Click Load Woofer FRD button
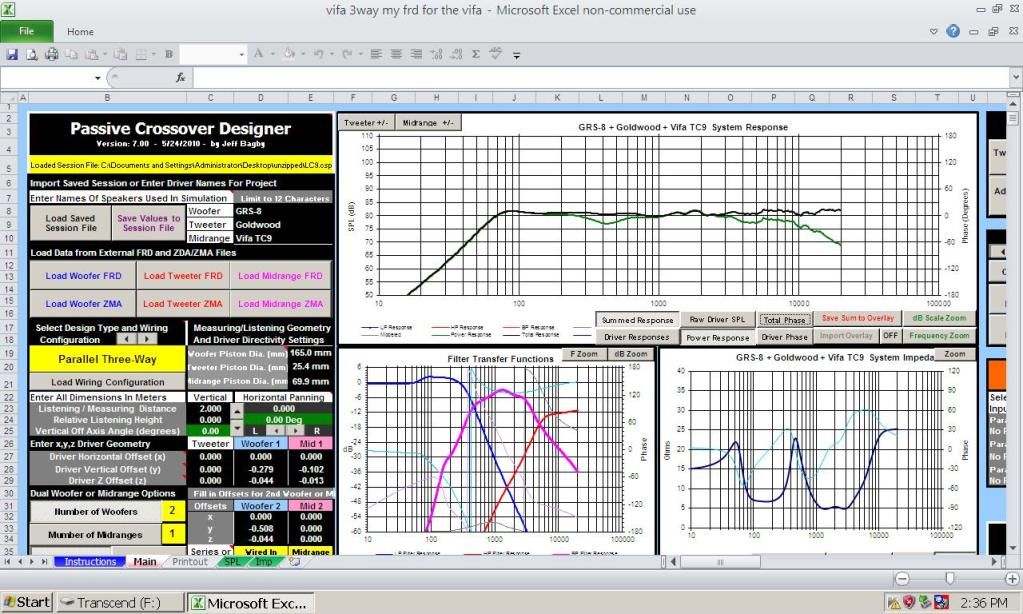The height and width of the screenshot is (614, 1023). coord(84,275)
